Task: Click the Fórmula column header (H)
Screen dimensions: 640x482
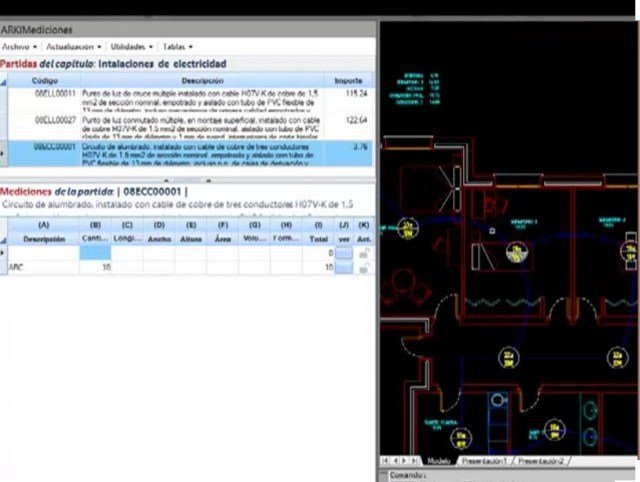Action: pos(286,231)
